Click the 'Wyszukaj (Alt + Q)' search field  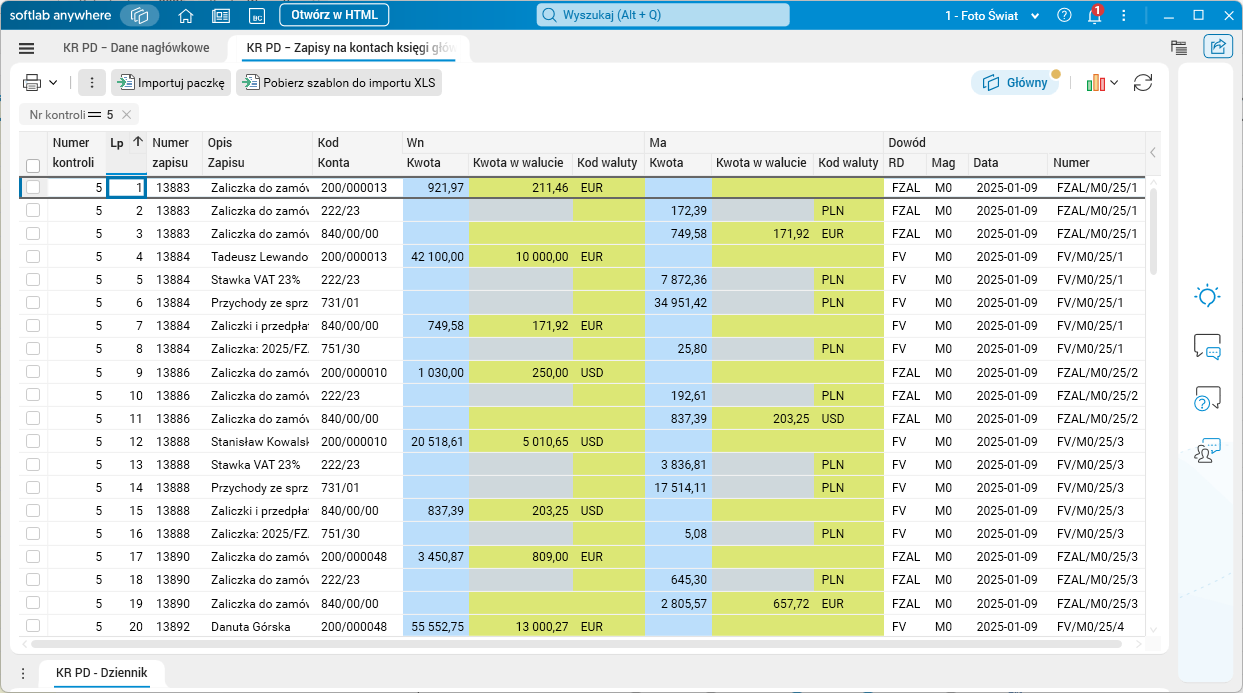click(663, 15)
